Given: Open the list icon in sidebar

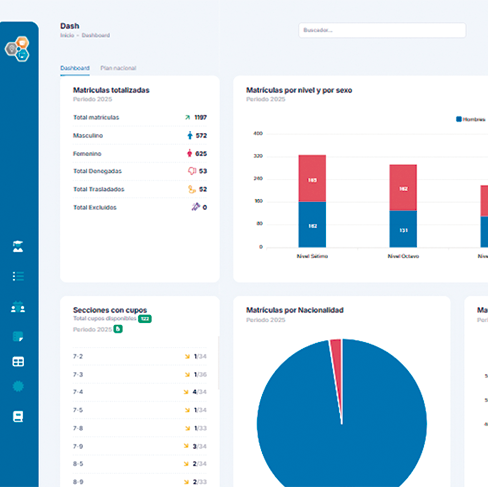Looking at the screenshot, I should [18, 276].
